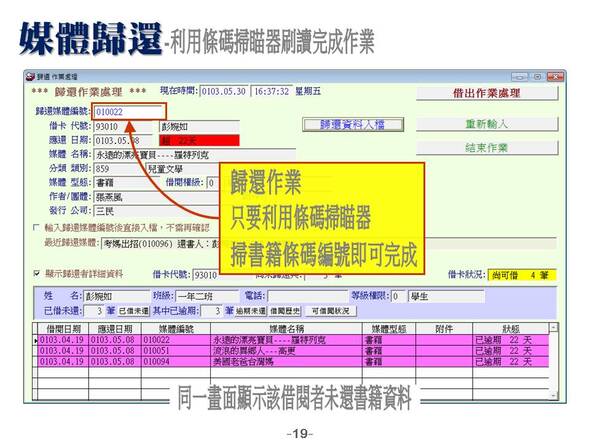Click the 已借未還 button
This screenshot has width=590, height=443.
(x=134, y=311)
